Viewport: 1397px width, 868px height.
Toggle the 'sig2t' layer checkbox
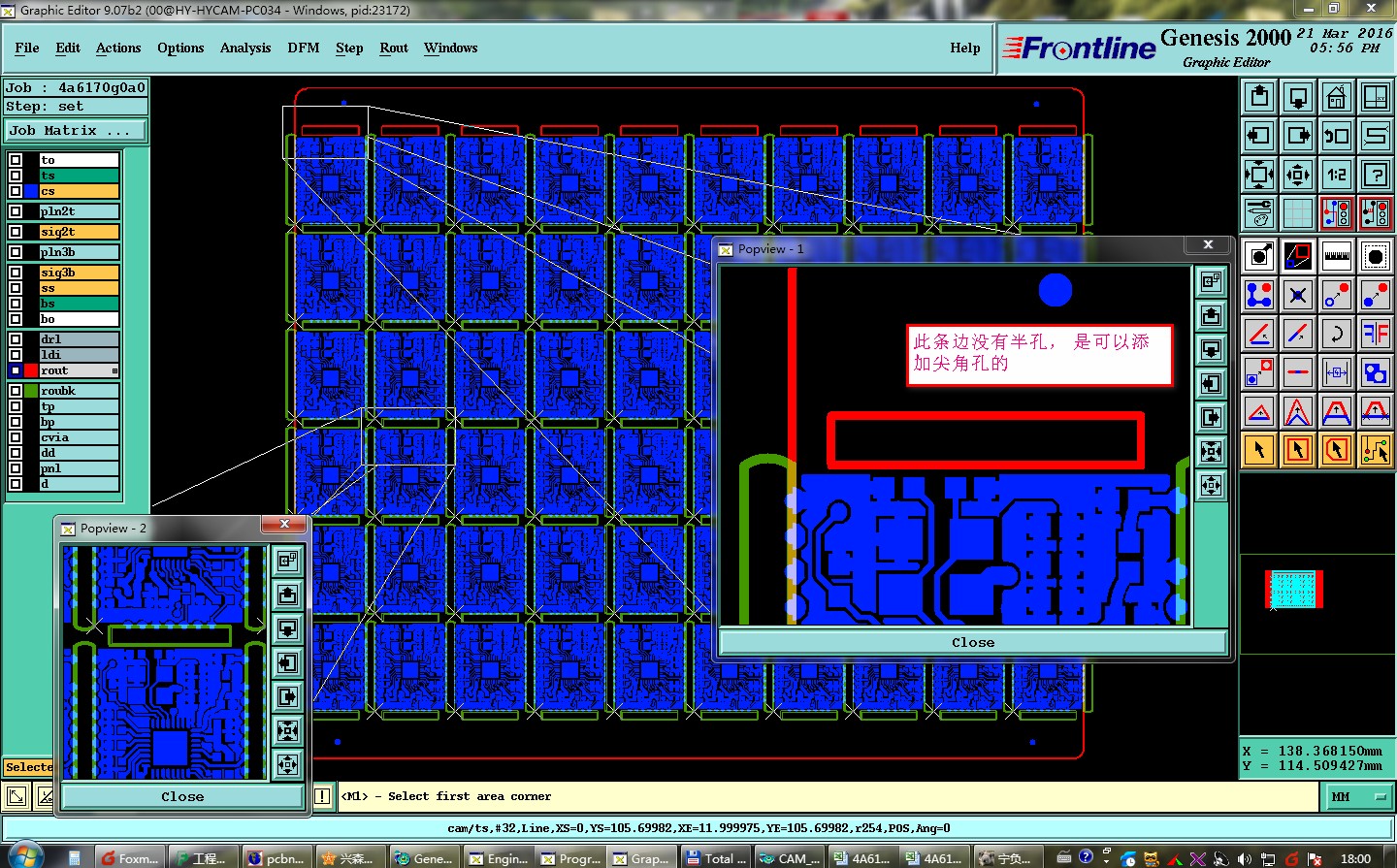[16, 232]
